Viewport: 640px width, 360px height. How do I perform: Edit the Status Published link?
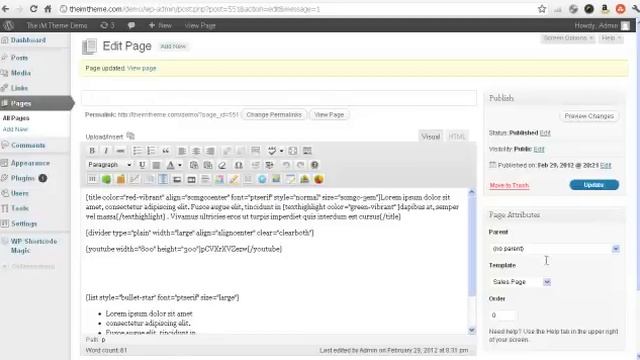[x=545, y=133]
